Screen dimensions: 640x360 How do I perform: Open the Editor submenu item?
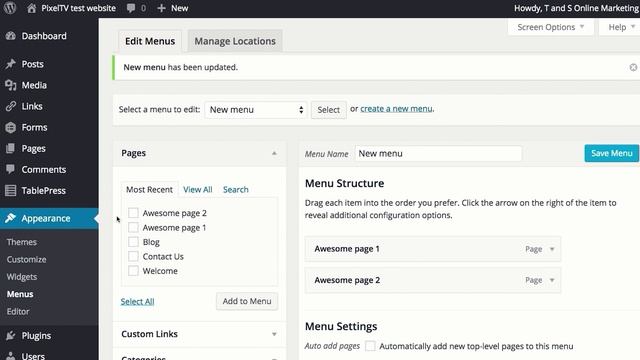[18, 311]
